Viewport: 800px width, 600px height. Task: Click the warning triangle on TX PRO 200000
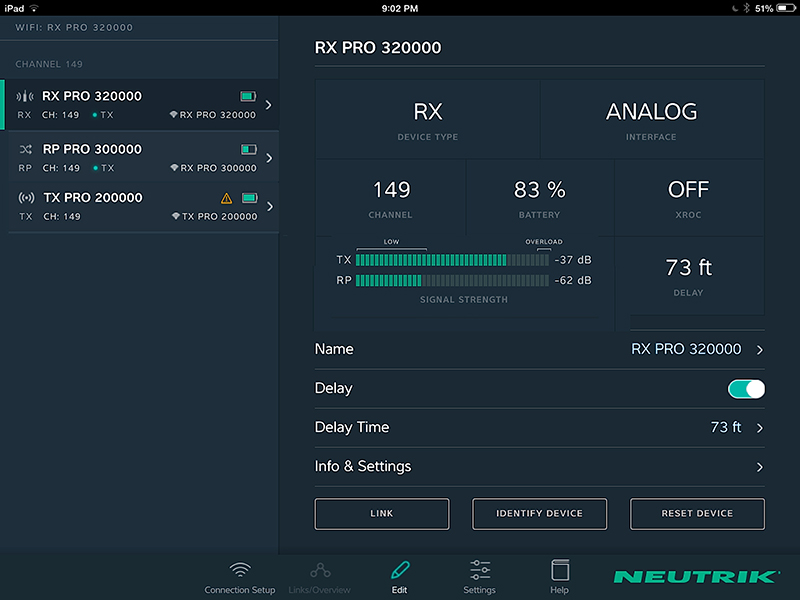tap(227, 198)
